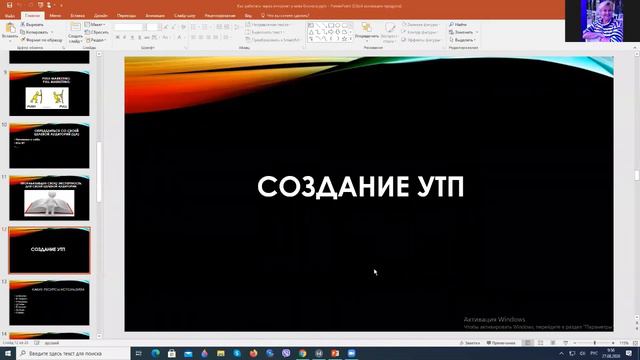The width and height of the screenshot is (640, 360).
Task: Switch to Normal view in status bar
Action: (x=528, y=343)
